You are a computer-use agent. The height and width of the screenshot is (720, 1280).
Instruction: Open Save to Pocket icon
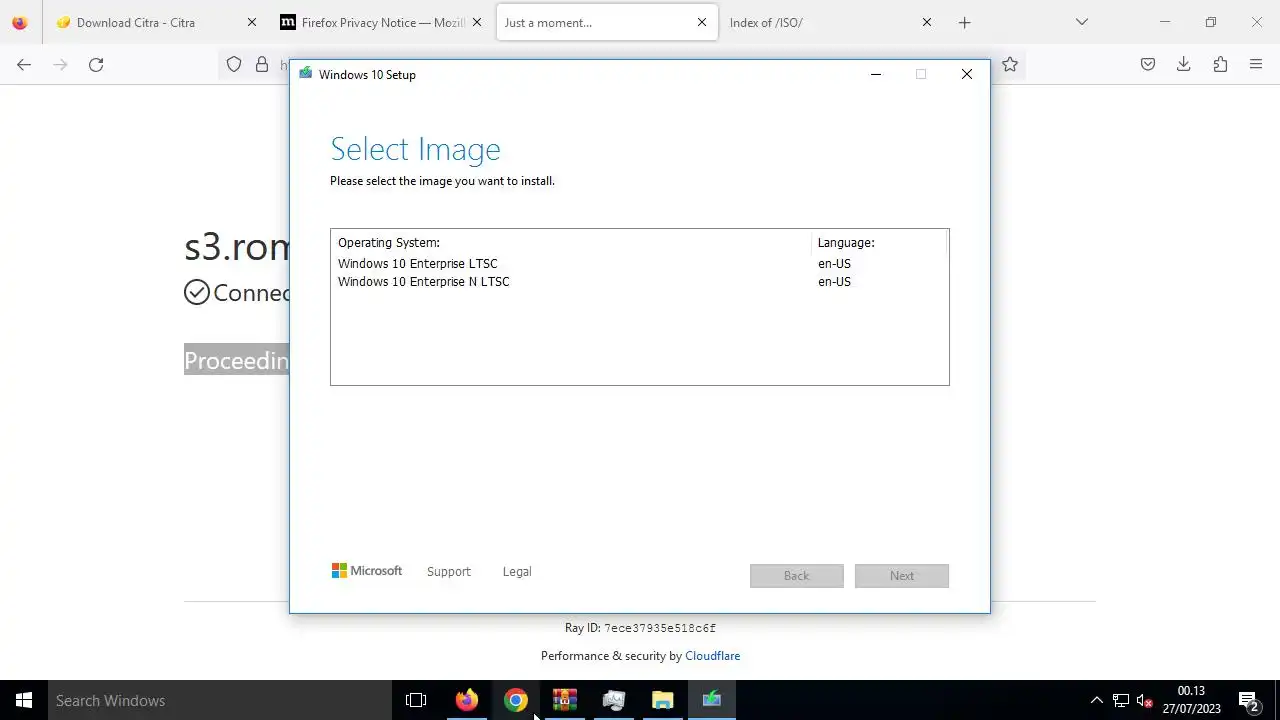(1148, 65)
